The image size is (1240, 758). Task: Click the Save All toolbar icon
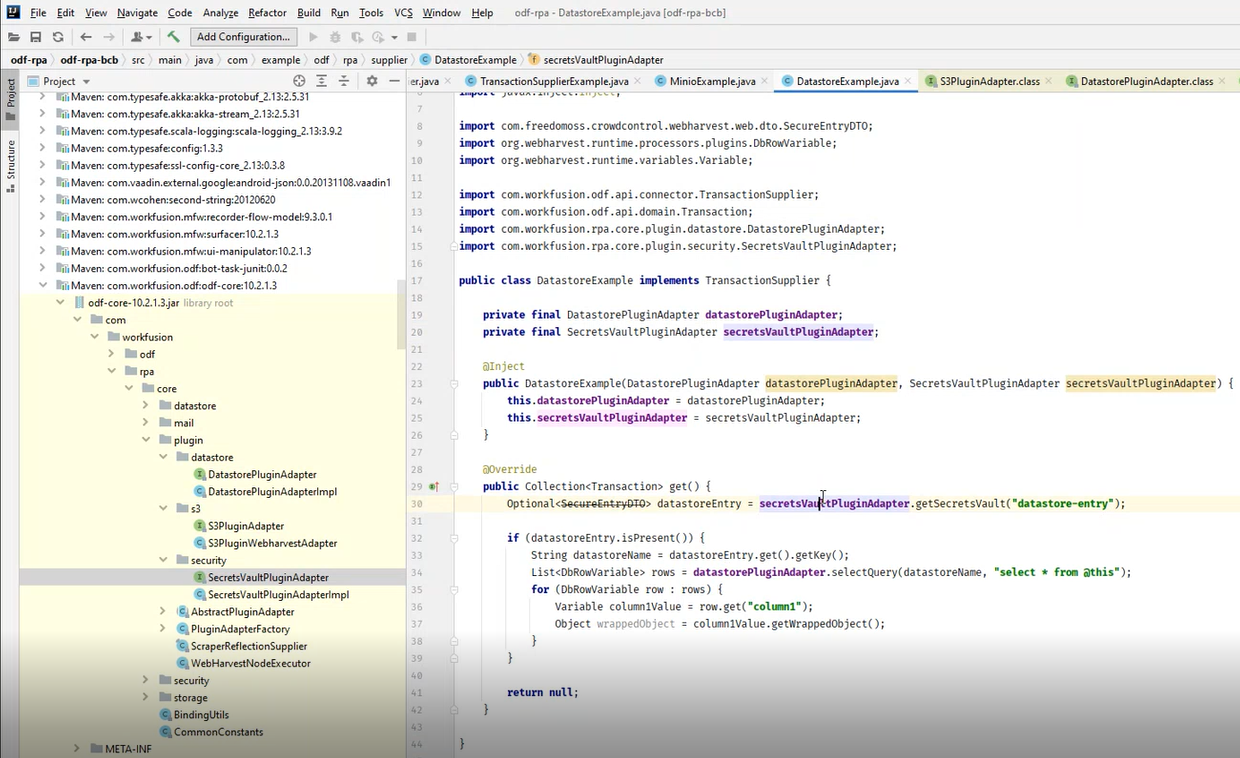point(36,37)
